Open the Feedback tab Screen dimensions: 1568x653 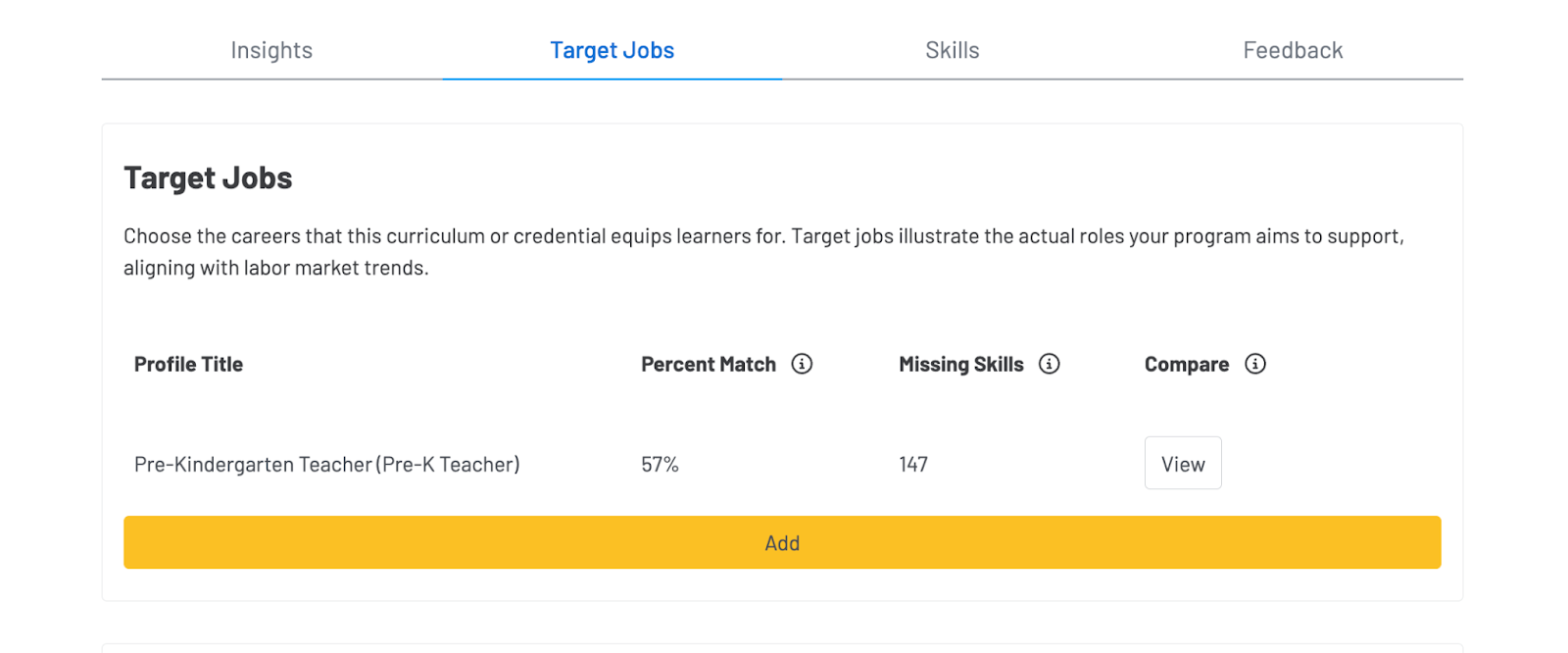click(1293, 50)
